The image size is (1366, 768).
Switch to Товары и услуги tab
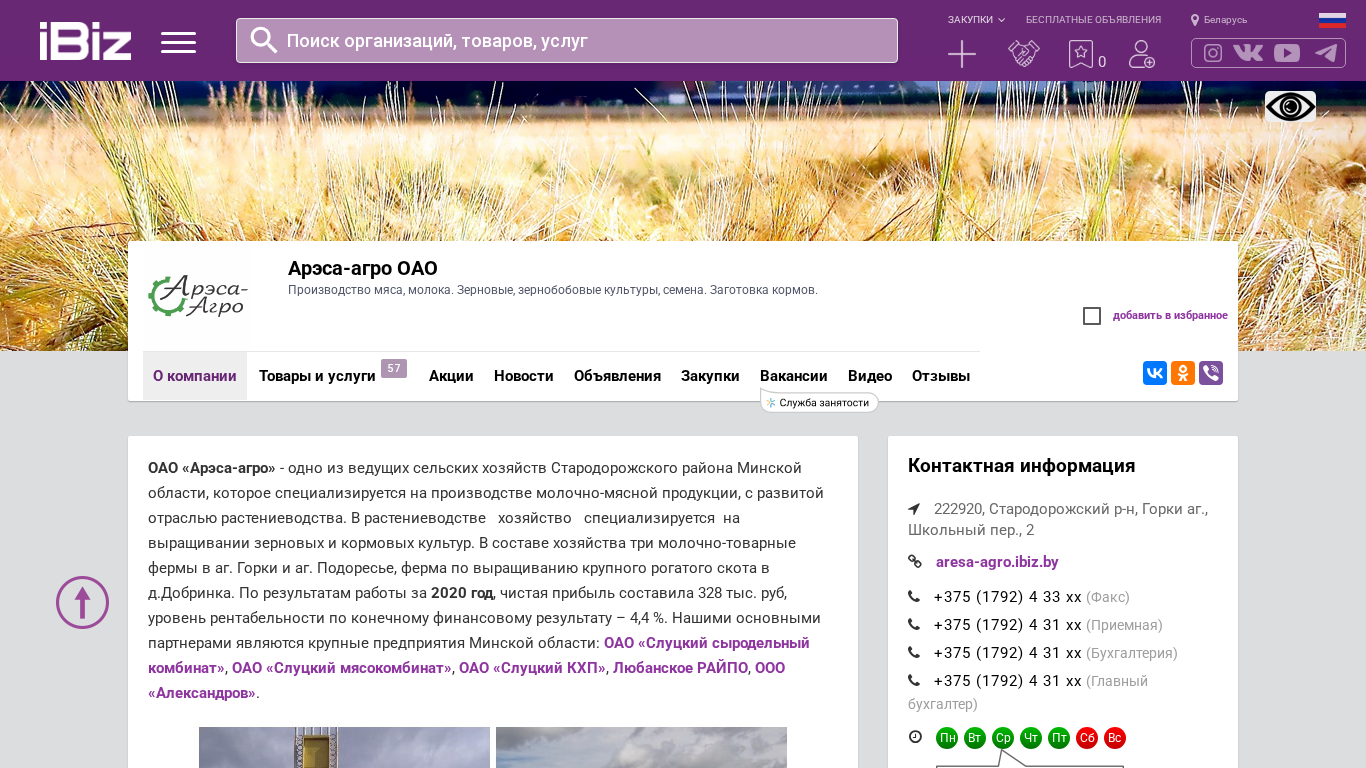(x=317, y=376)
